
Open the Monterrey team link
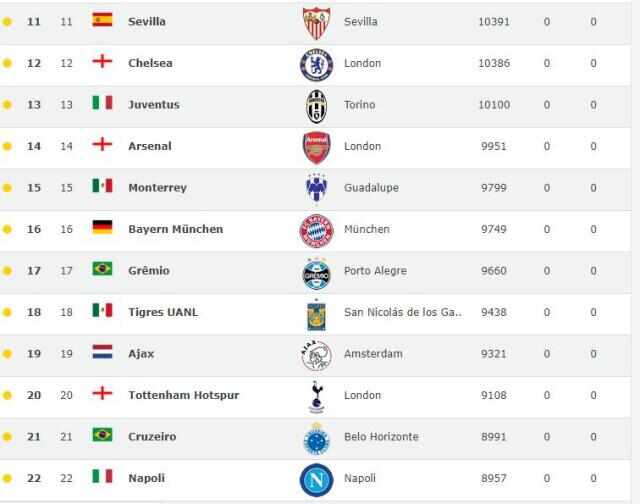pos(157,187)
